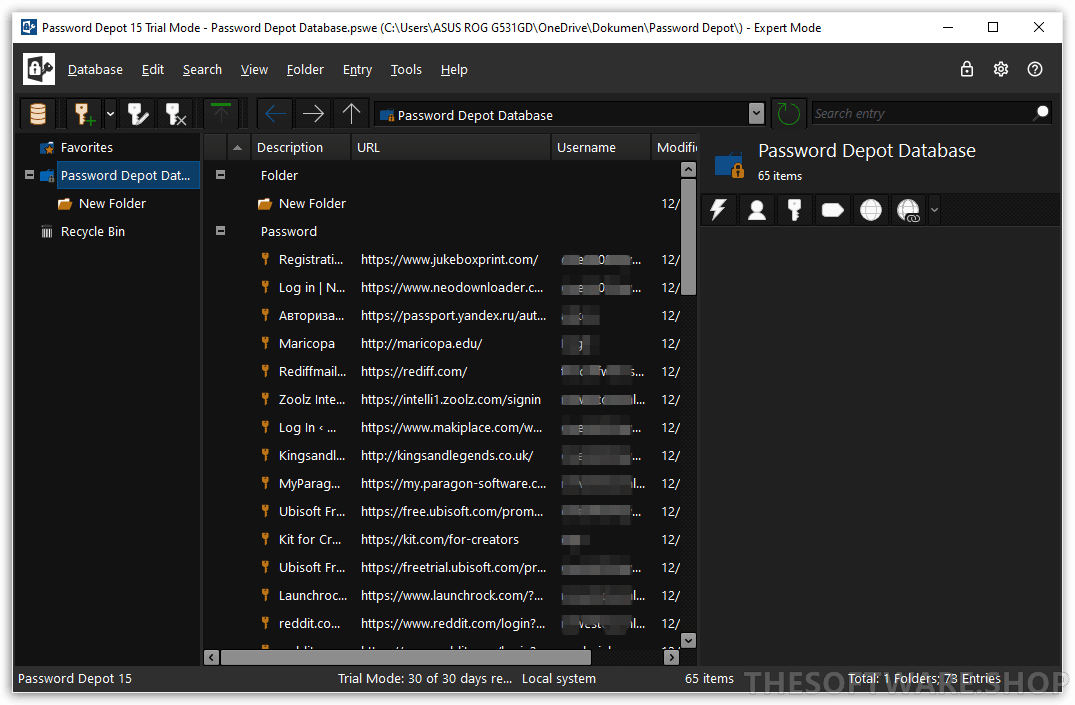Navigate back with the left arrow

click(x=276, y=114)
